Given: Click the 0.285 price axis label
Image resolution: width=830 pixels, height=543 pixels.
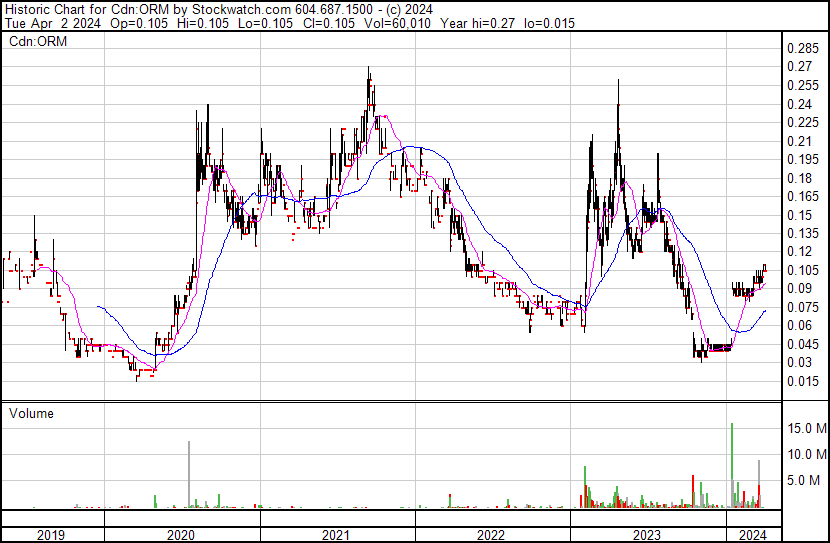Looking at the screenshot, I should tap(803, 49).
